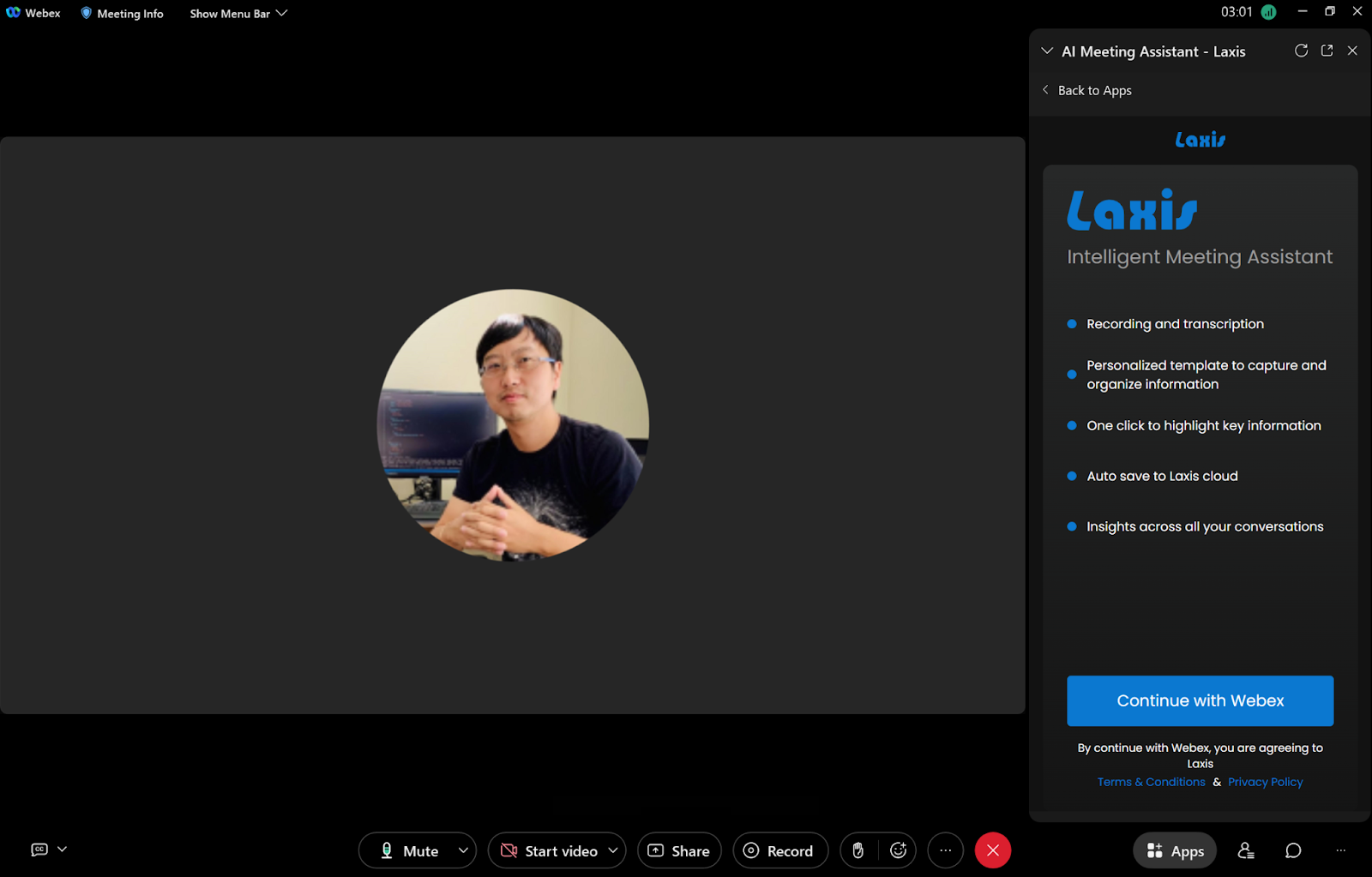Open more options ellipsis in control bar
This screenshot has height=877, width=1372.
click(x=946, y=850)
